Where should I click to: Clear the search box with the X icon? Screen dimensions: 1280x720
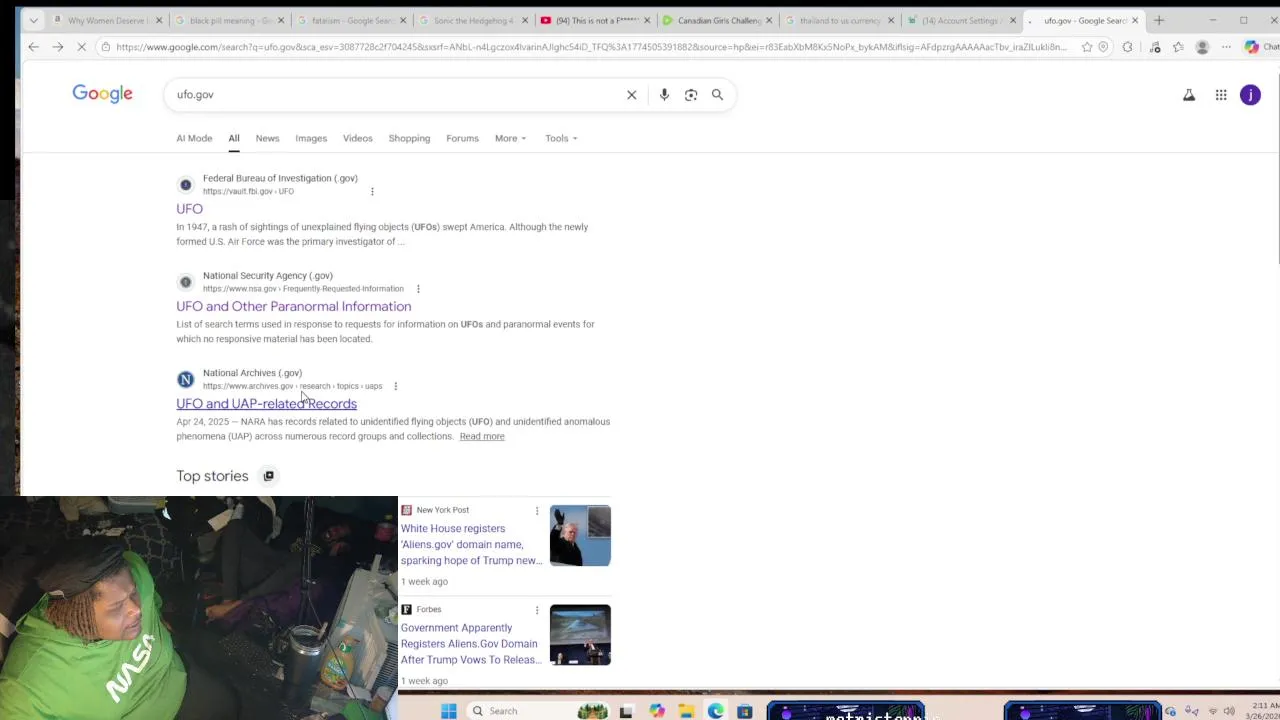[x=631, y=95]
